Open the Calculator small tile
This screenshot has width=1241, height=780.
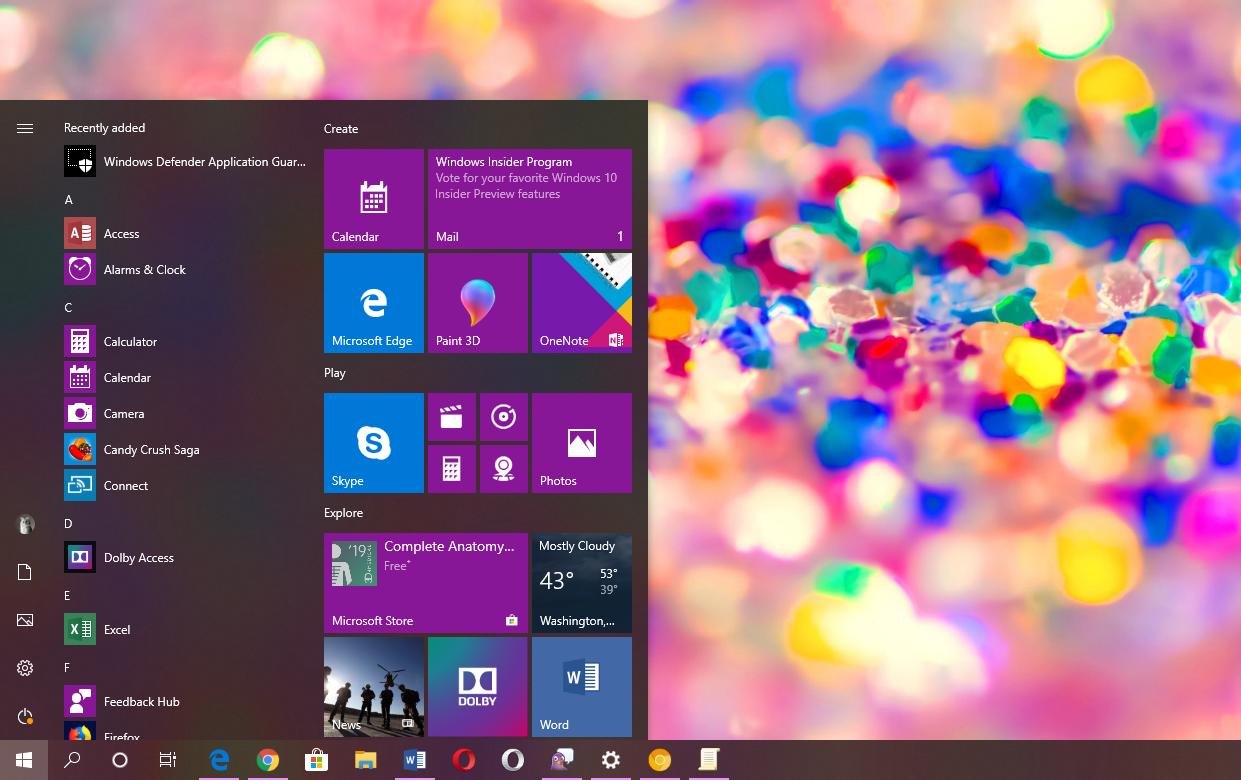[452, 469]
